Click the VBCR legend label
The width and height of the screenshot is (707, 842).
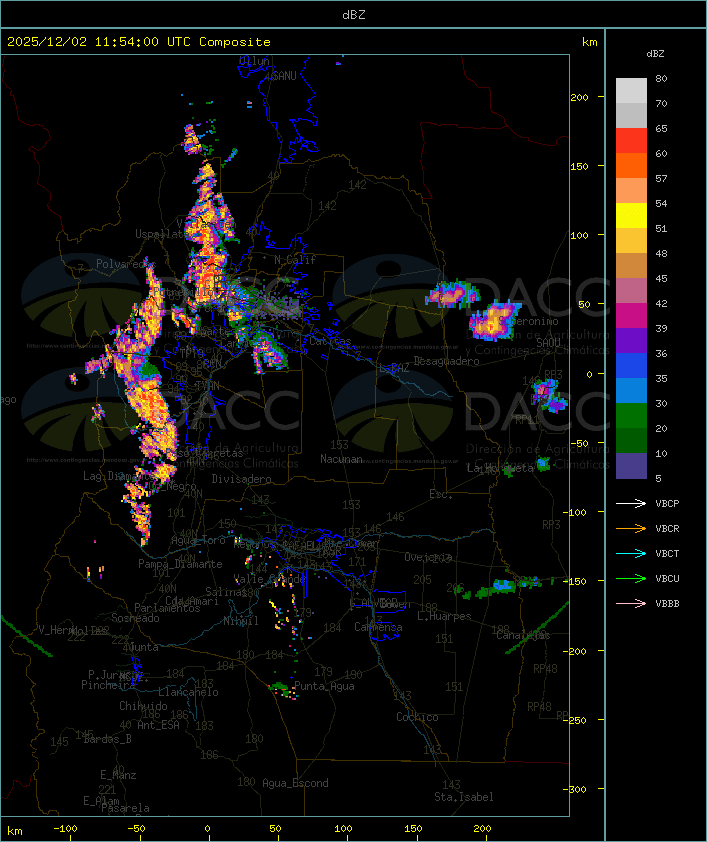667,529
